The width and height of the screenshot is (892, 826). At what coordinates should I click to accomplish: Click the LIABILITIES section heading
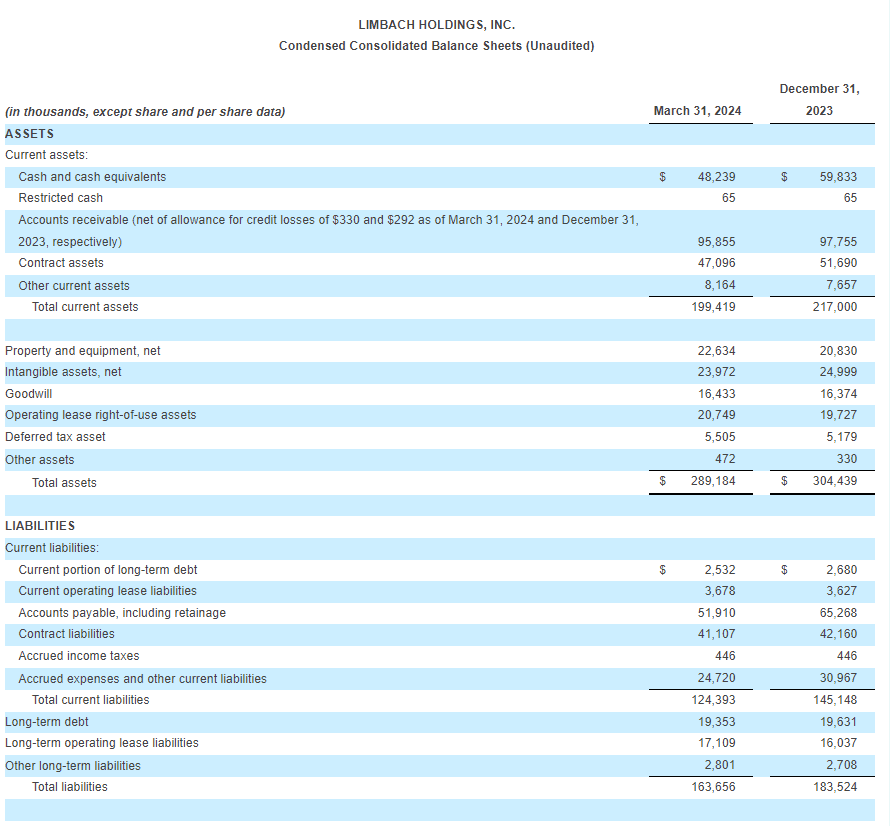40,526
